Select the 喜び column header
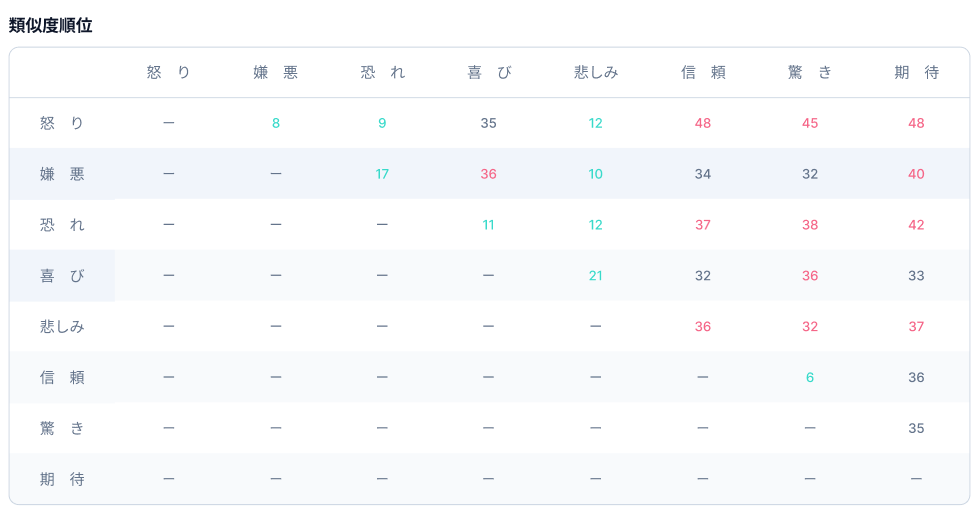The width and height of the screenshot is (978, 515). [x=489, y=72]
